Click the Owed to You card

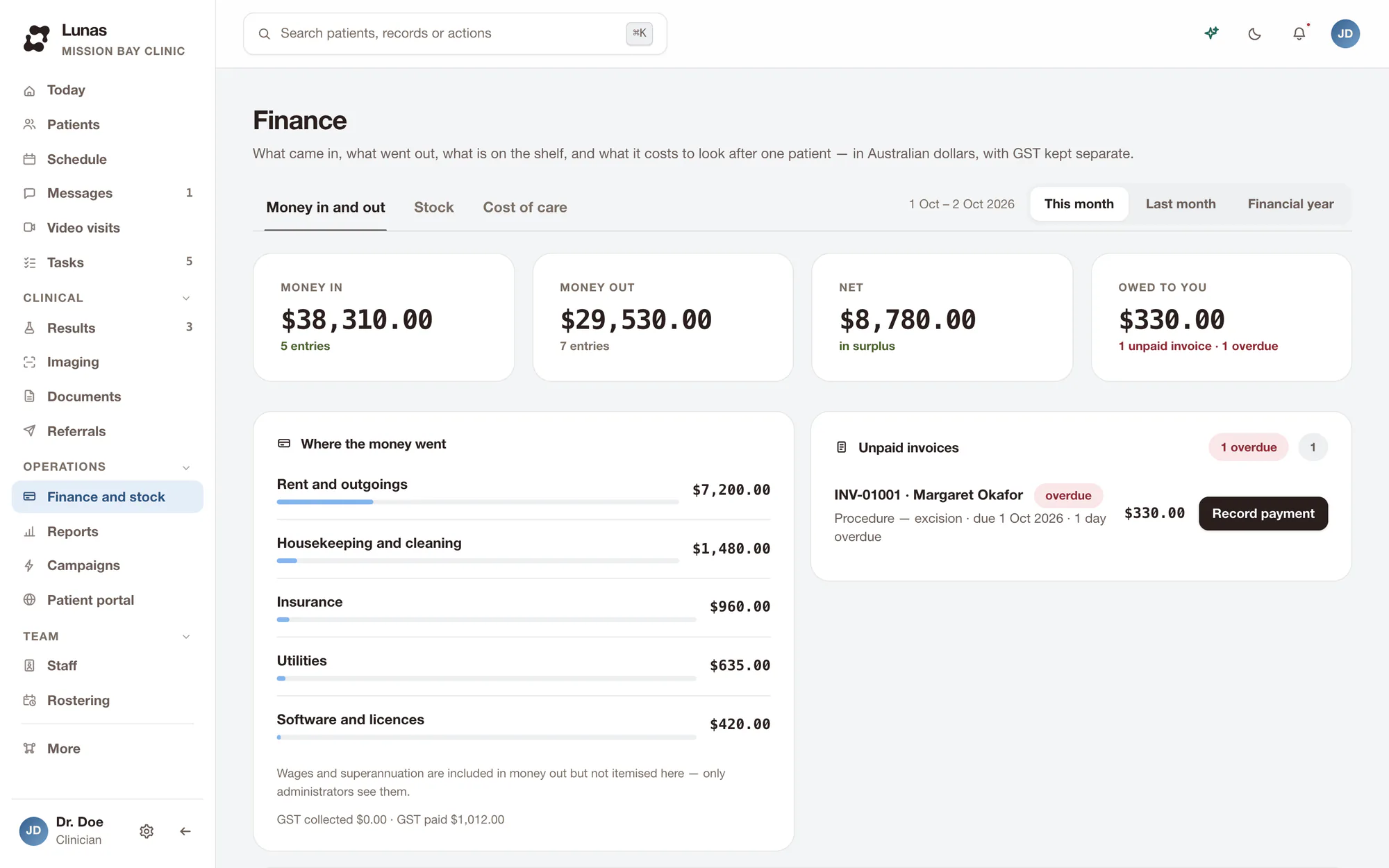click(1221, 317)
